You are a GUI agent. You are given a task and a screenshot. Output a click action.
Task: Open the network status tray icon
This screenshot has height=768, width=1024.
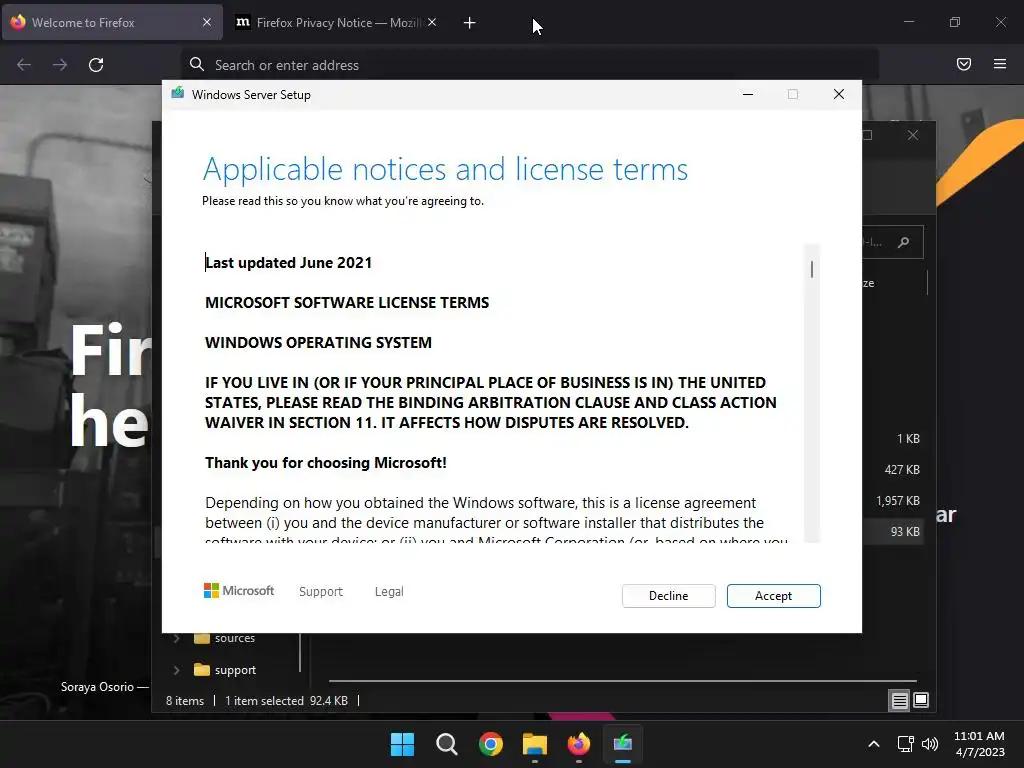(905, 744)
